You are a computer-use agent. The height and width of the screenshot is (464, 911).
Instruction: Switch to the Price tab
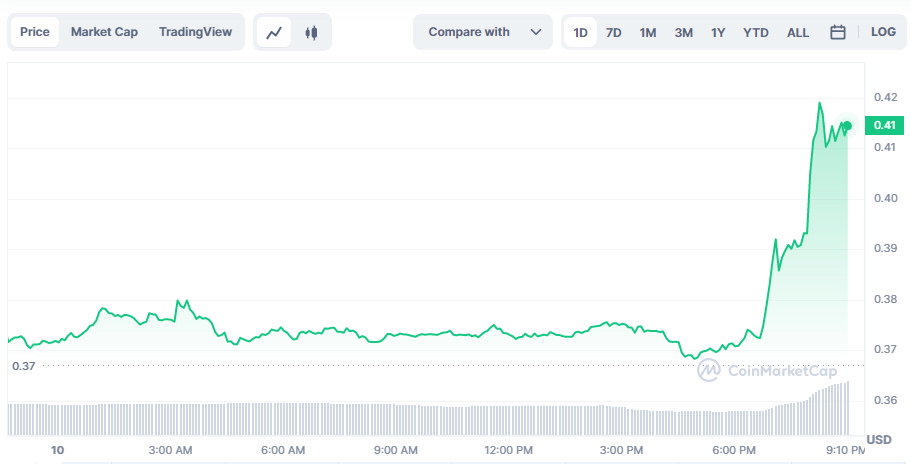(35, 32)
